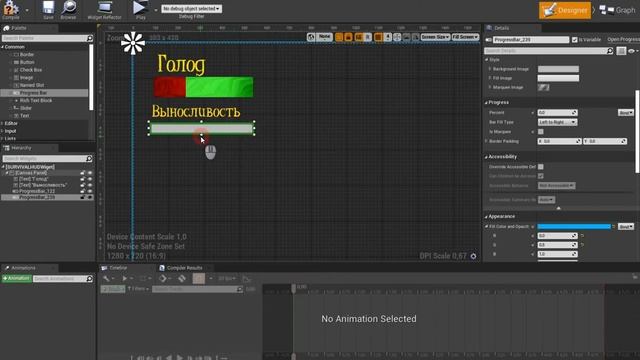Select ProgressBar_122 in the hierarchy
The image size is (640, 360).
37,191
